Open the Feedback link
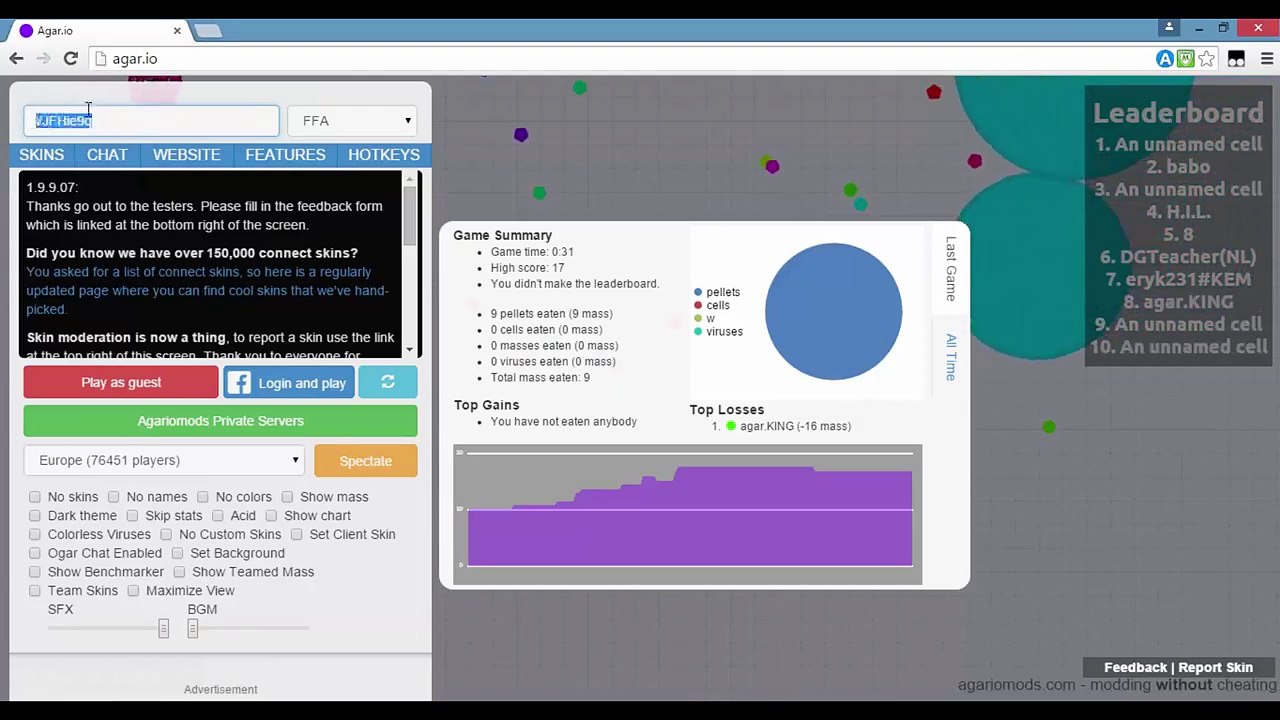Viewport: 1280px width, 720px height. point(1135,667)
